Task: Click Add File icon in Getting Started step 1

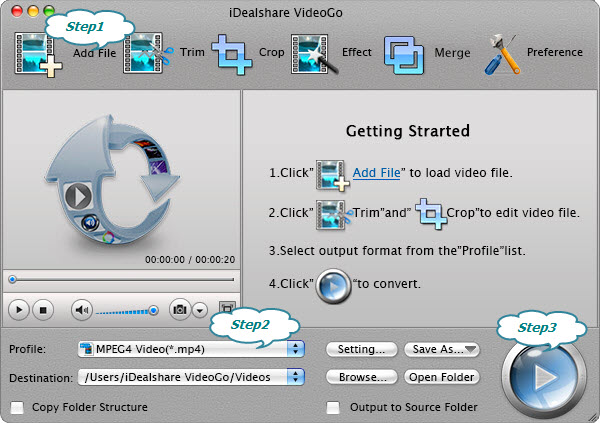Action: pos(332,175)
